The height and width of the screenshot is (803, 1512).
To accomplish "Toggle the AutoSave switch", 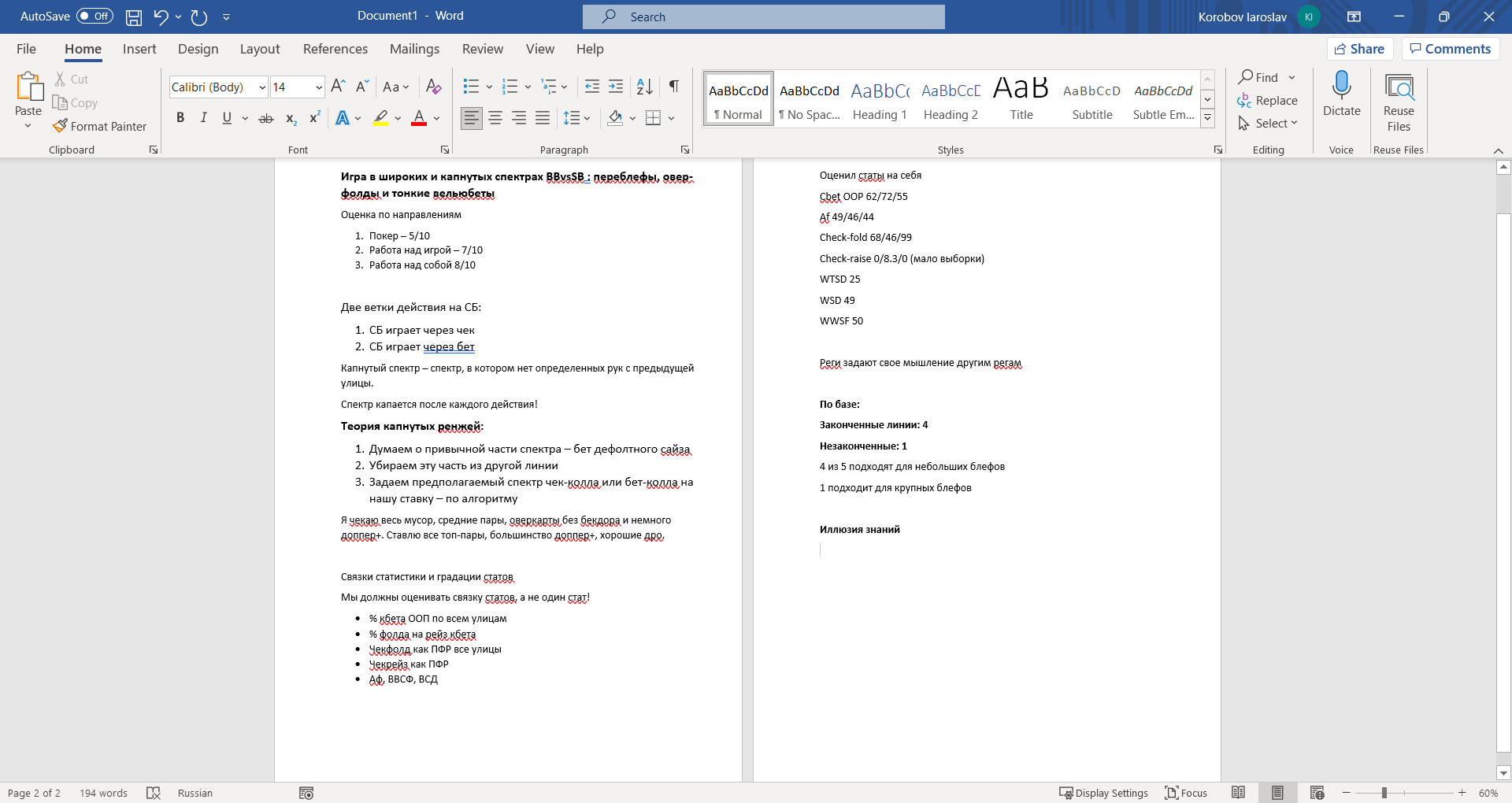I will coord(94,16).
